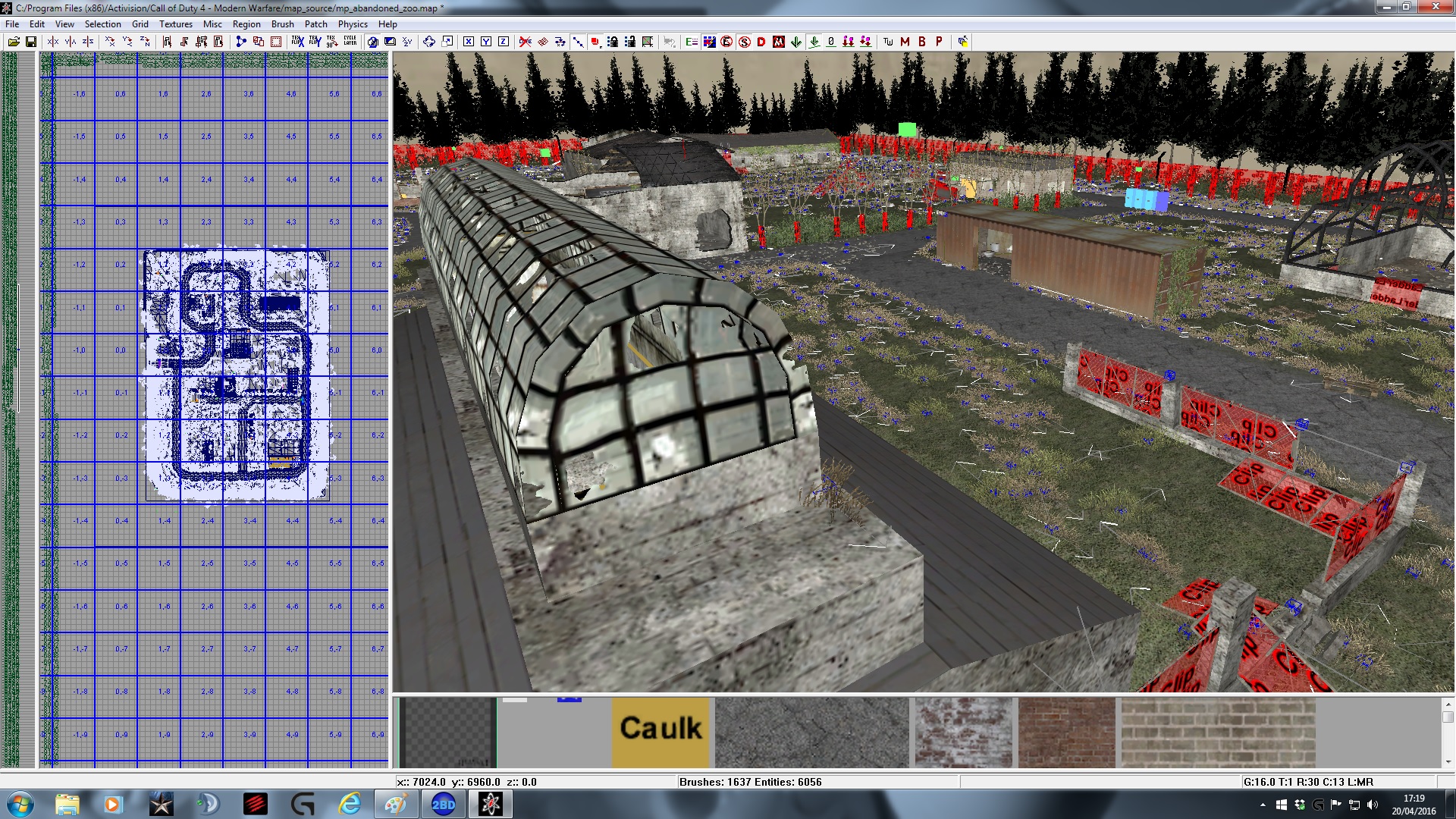
Task: Select the weathered white brick texture
Action: (x=964, y=732)
